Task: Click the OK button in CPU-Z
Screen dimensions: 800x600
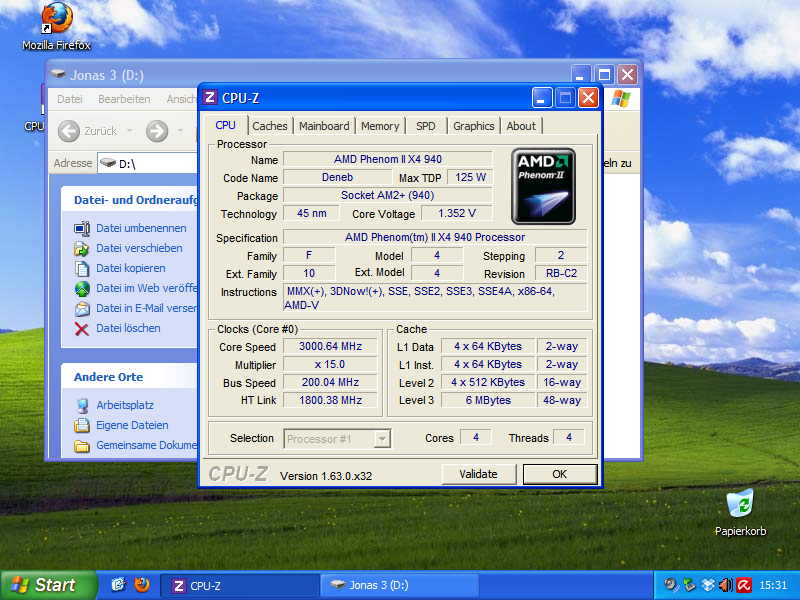Action: [560, 474]
